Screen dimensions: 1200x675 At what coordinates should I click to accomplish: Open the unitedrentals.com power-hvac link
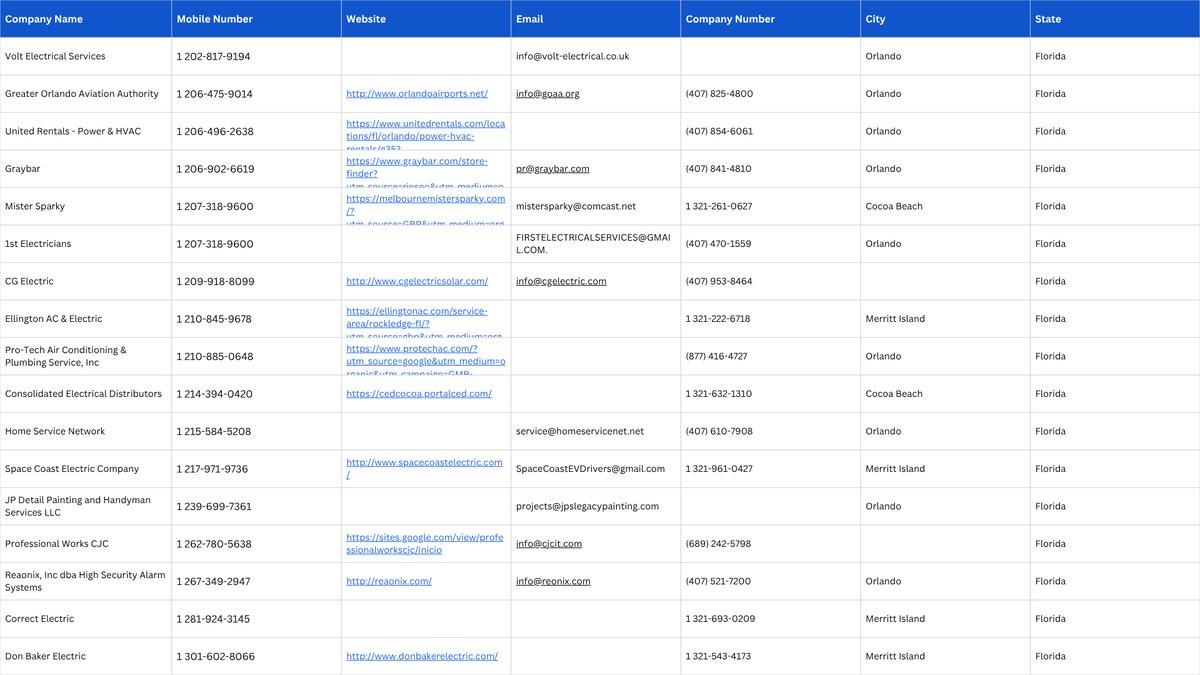coord(426,135)
